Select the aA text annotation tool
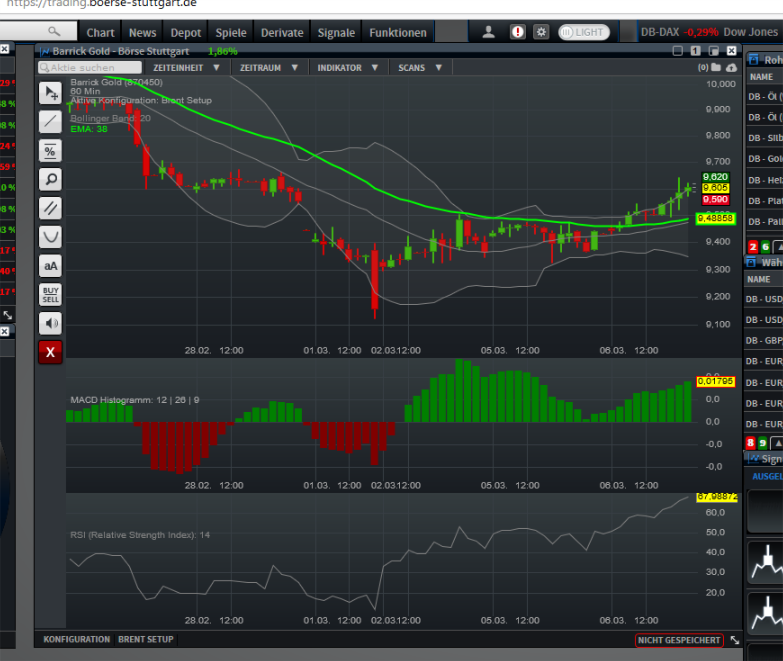 click(x=50, y=266)
